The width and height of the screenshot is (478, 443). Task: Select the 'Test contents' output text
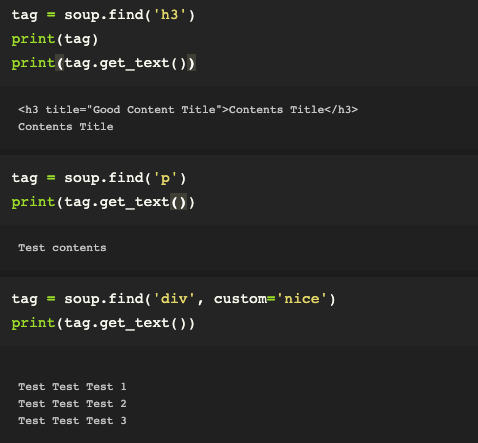tap(62, 248)
